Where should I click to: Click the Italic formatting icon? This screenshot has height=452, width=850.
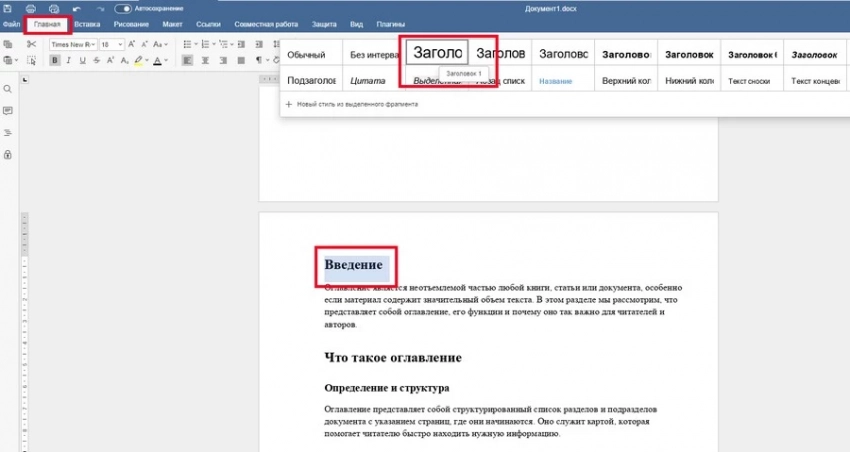pos(69,61)
